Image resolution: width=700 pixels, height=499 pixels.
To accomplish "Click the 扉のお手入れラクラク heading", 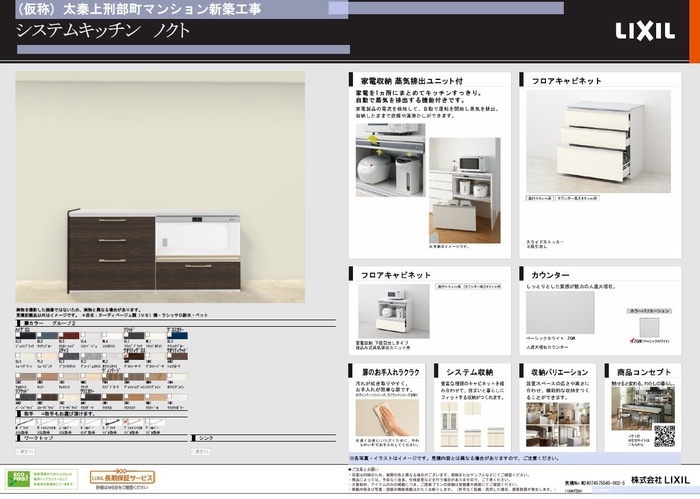I will tap(391, 372).
